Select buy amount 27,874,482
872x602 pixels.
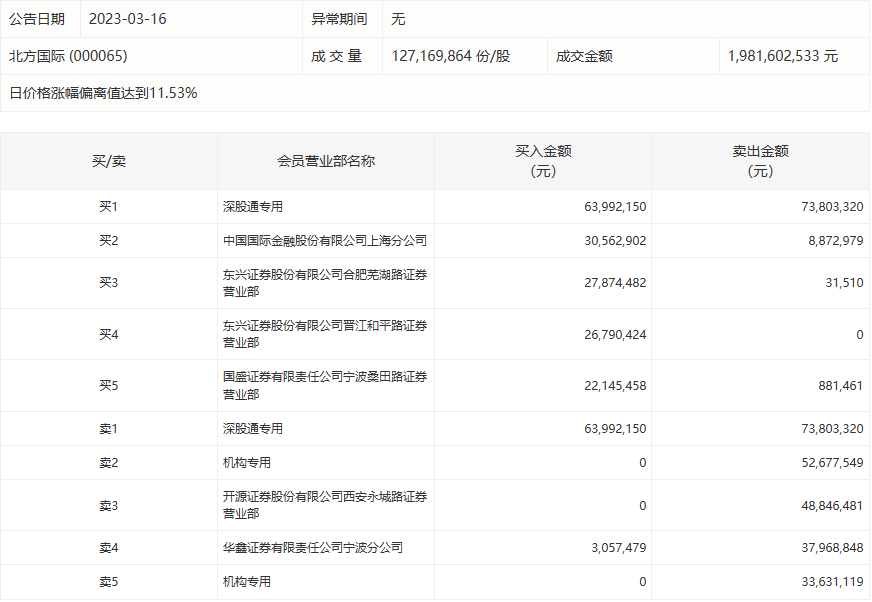[615, 283]
